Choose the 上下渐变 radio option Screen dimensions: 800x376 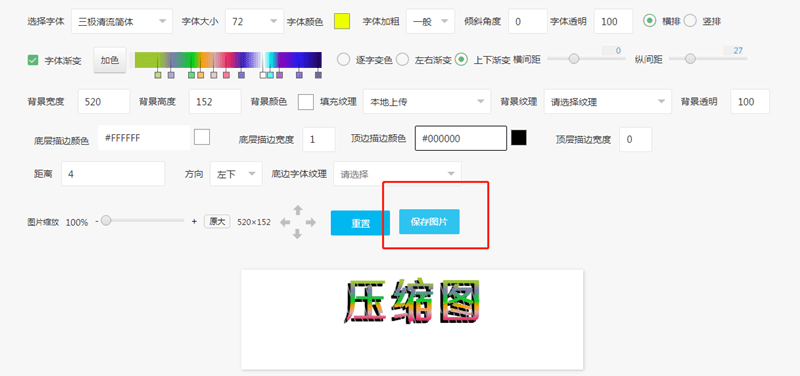pyautogui.click(x=462, y=59)
